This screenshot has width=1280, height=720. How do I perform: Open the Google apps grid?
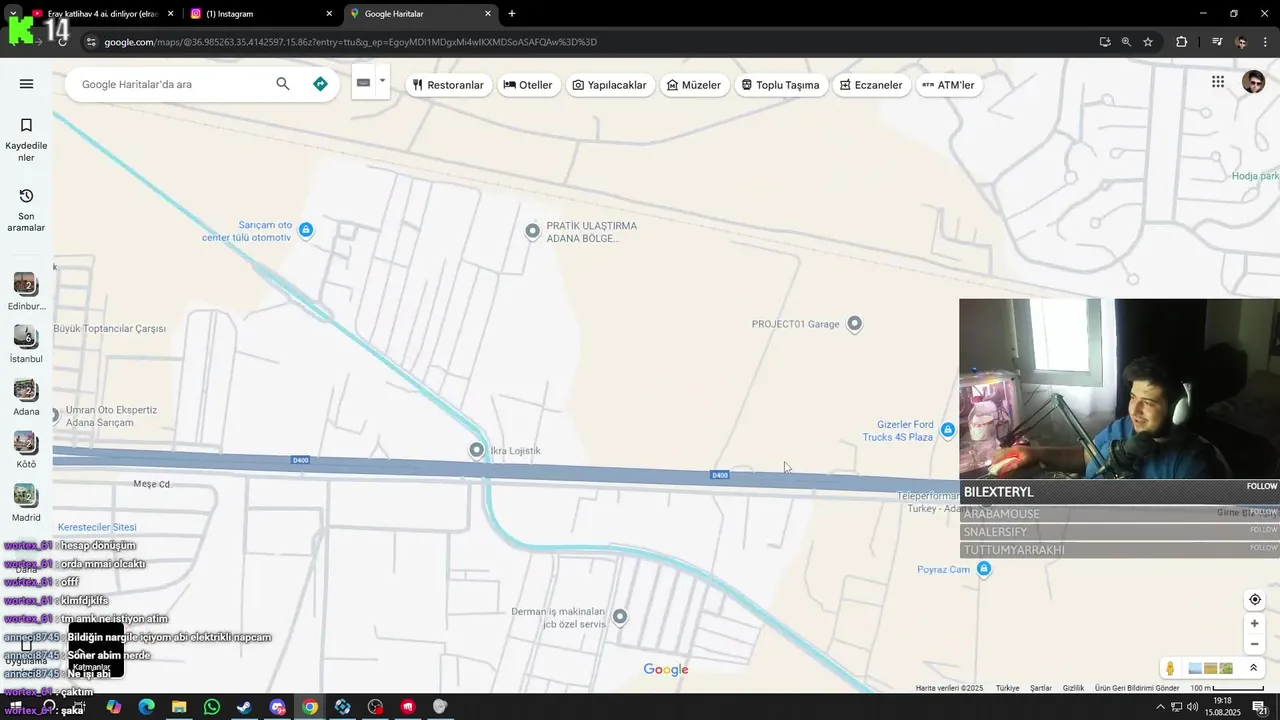click(1218, 82)
